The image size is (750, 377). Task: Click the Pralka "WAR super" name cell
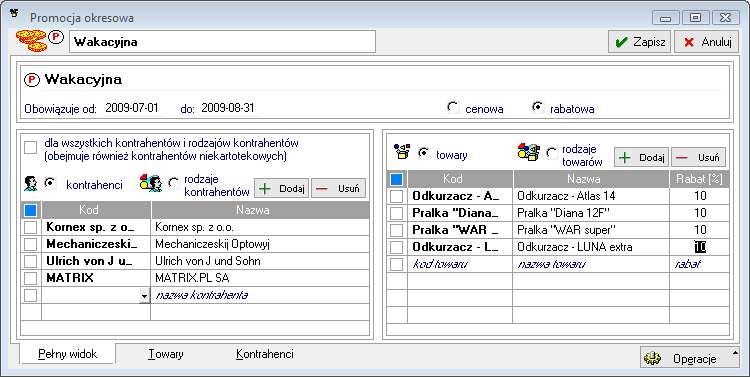pos(591,230)
